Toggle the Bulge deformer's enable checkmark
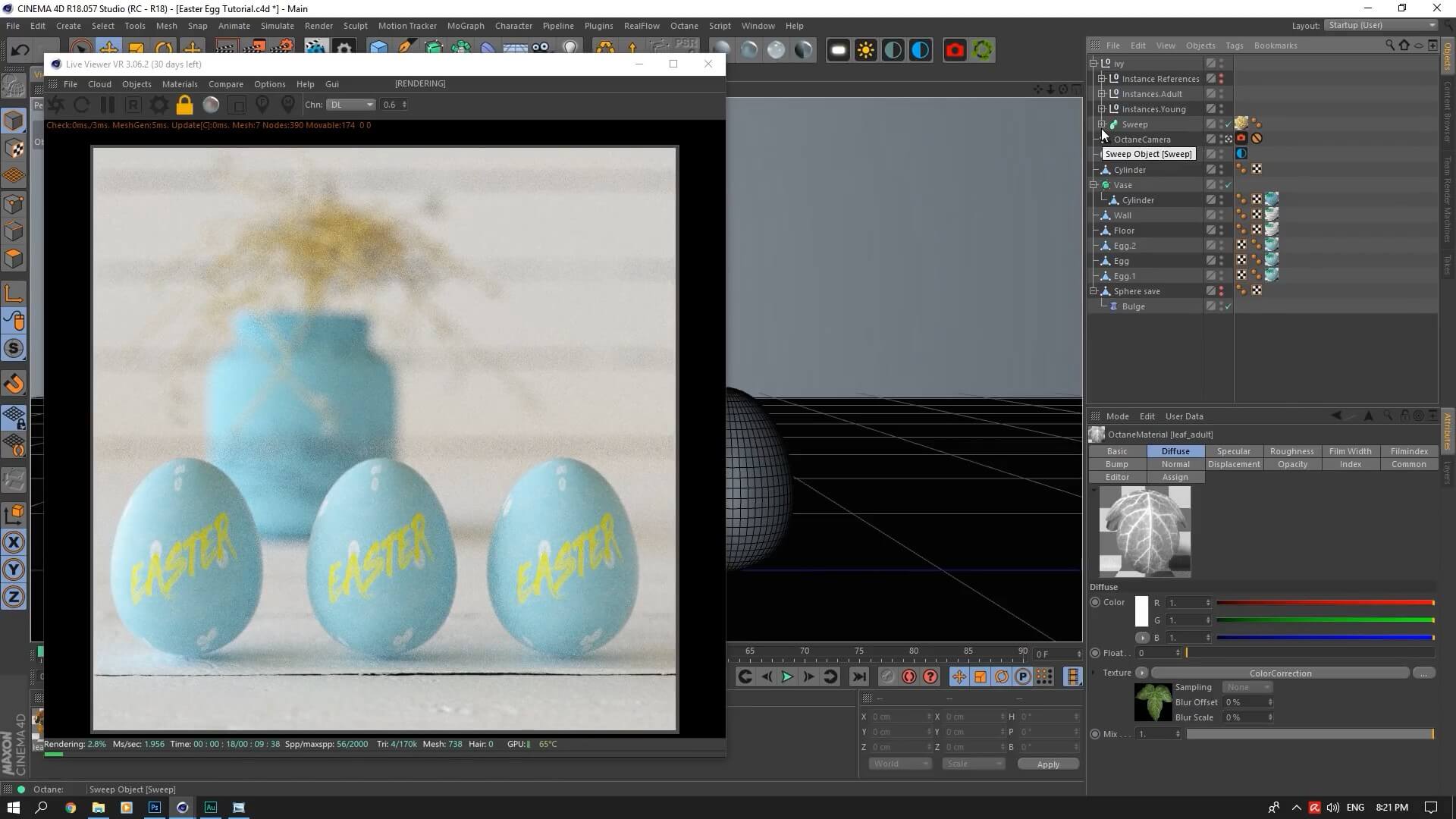Image resolution: width=1456 pixels, height=819 pixels. [x=1228, y=306]
